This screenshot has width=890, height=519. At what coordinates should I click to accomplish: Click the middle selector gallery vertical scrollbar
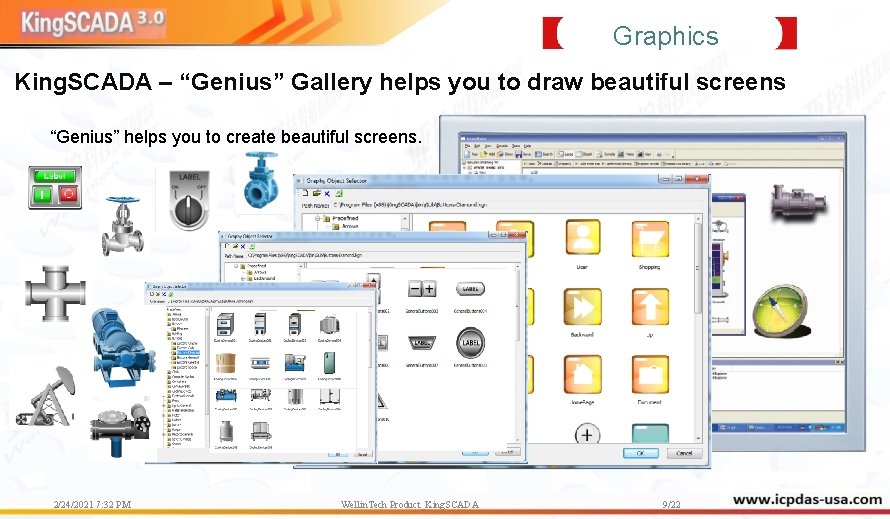pos(517,352)
